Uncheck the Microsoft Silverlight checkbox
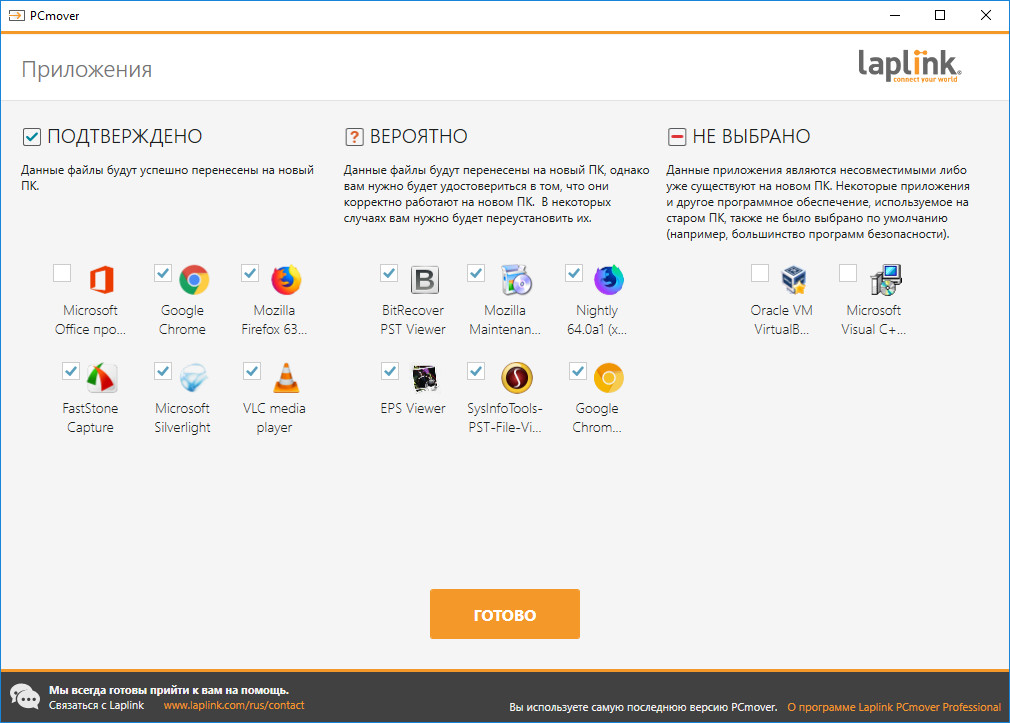 point(163,371)
